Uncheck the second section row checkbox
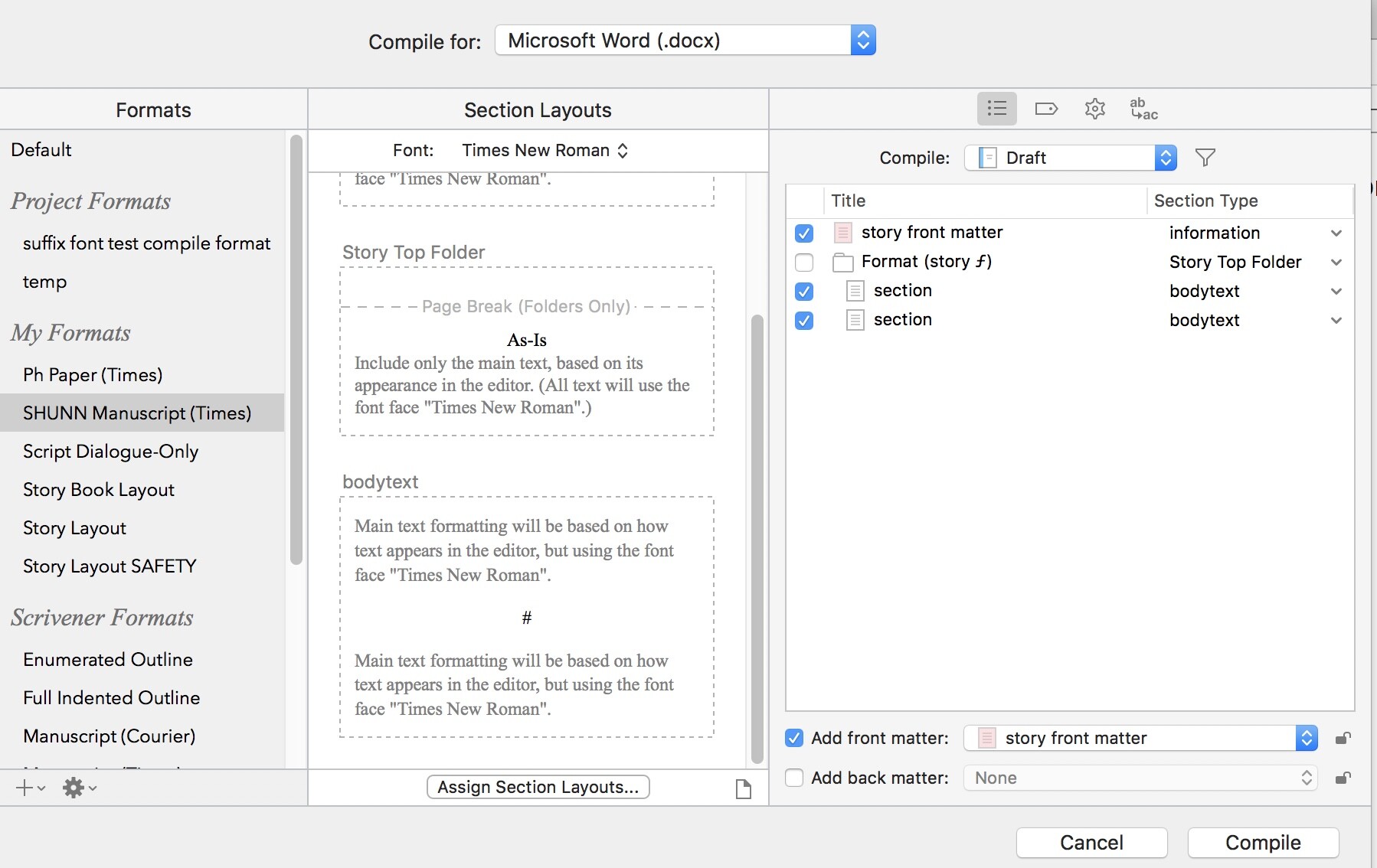This screenshot has height=868, width=1377. point(804,320)
